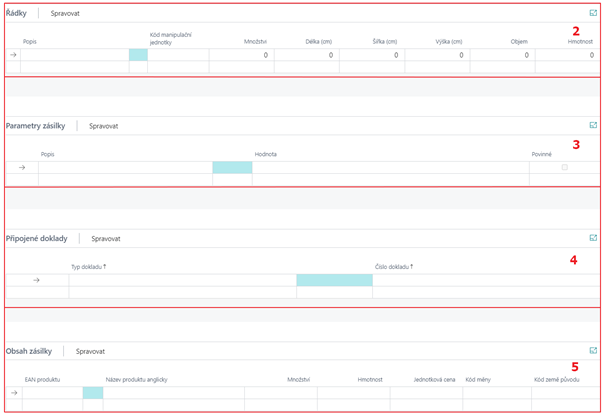Click the Hodnota field in Parametry zásilky
The image size is (605, 413).
coord(390,168)
